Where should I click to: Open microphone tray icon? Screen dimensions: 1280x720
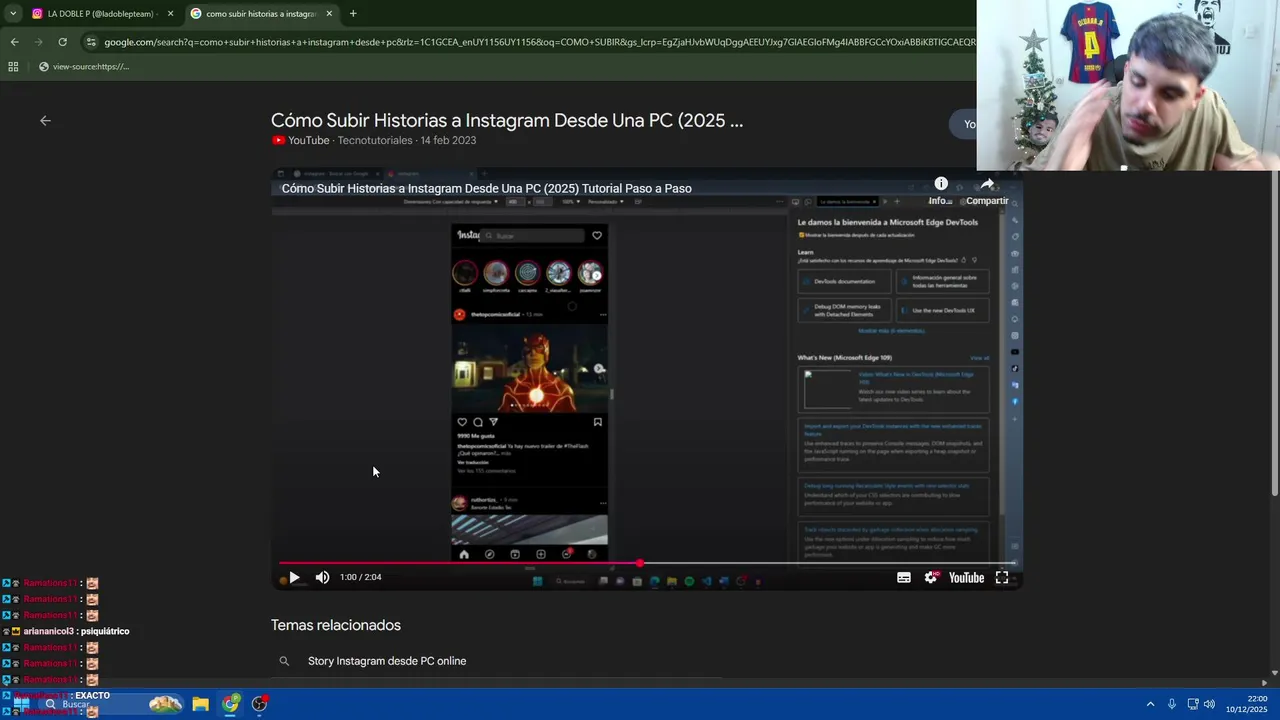pyautogui.click(x=1172, y=704)
